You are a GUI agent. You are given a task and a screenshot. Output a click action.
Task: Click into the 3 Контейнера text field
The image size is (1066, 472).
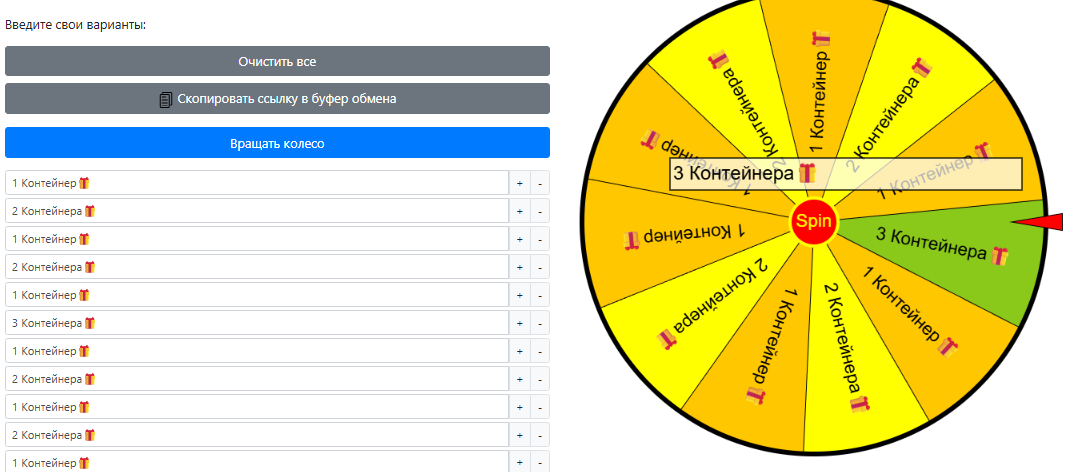click(257, 323)
